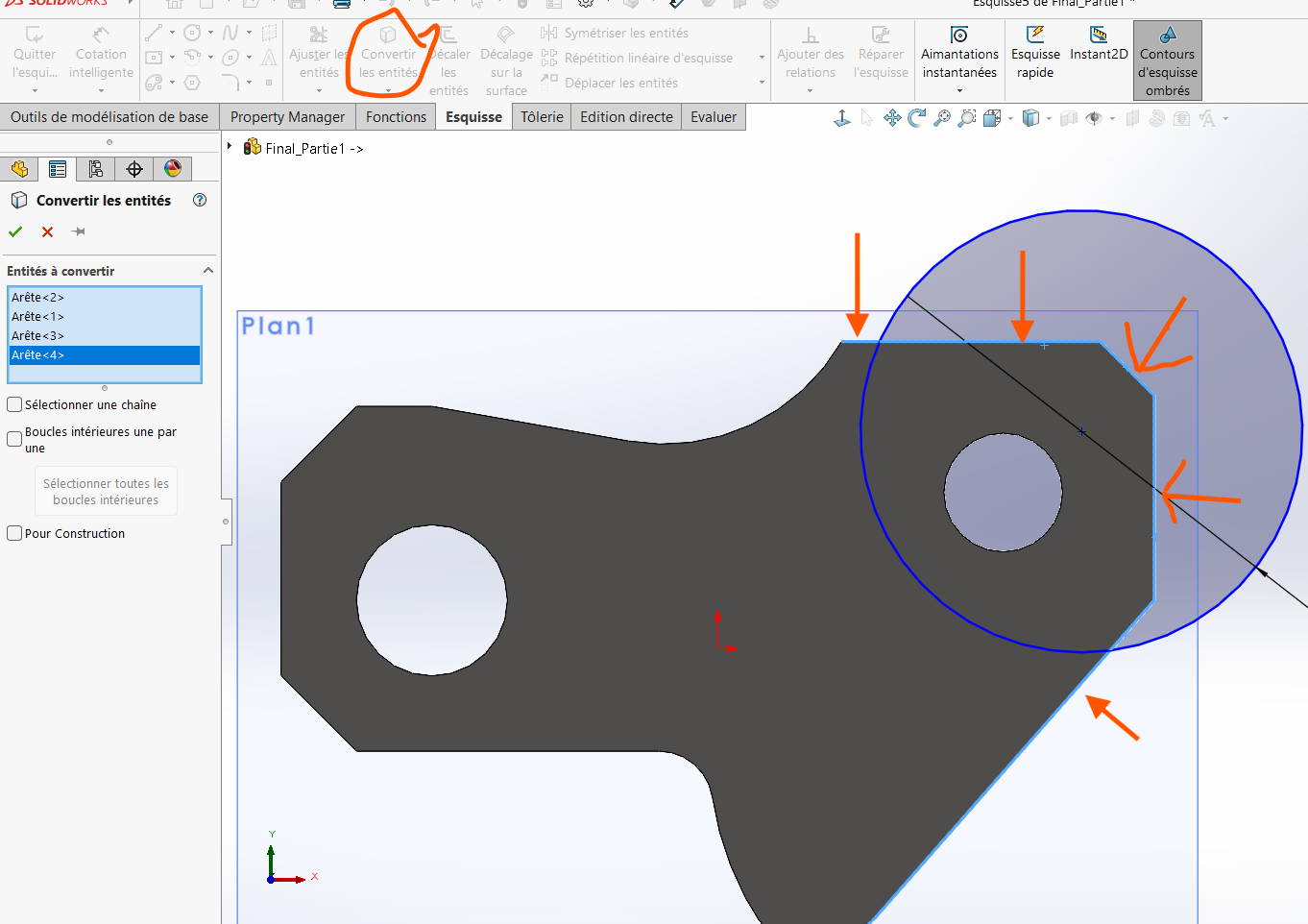Open Property Manager ribbon tab

pyautogui.click(x=287, y=116)
